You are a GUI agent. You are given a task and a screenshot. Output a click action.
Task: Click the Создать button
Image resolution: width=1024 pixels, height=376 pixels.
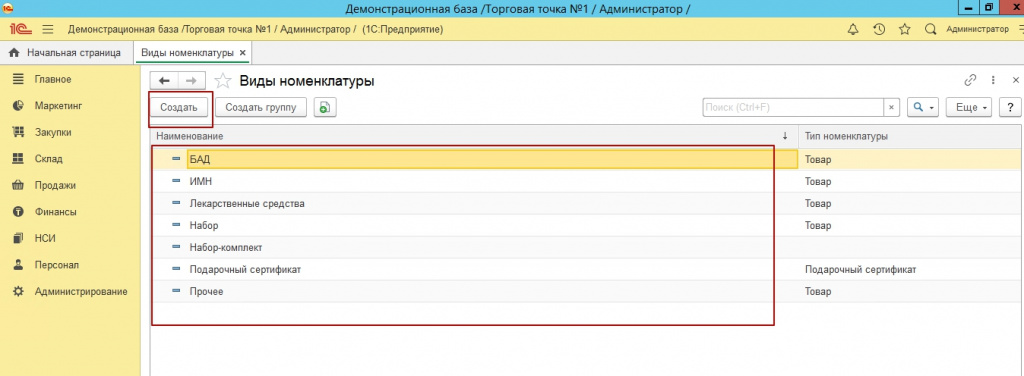[179, 108]
